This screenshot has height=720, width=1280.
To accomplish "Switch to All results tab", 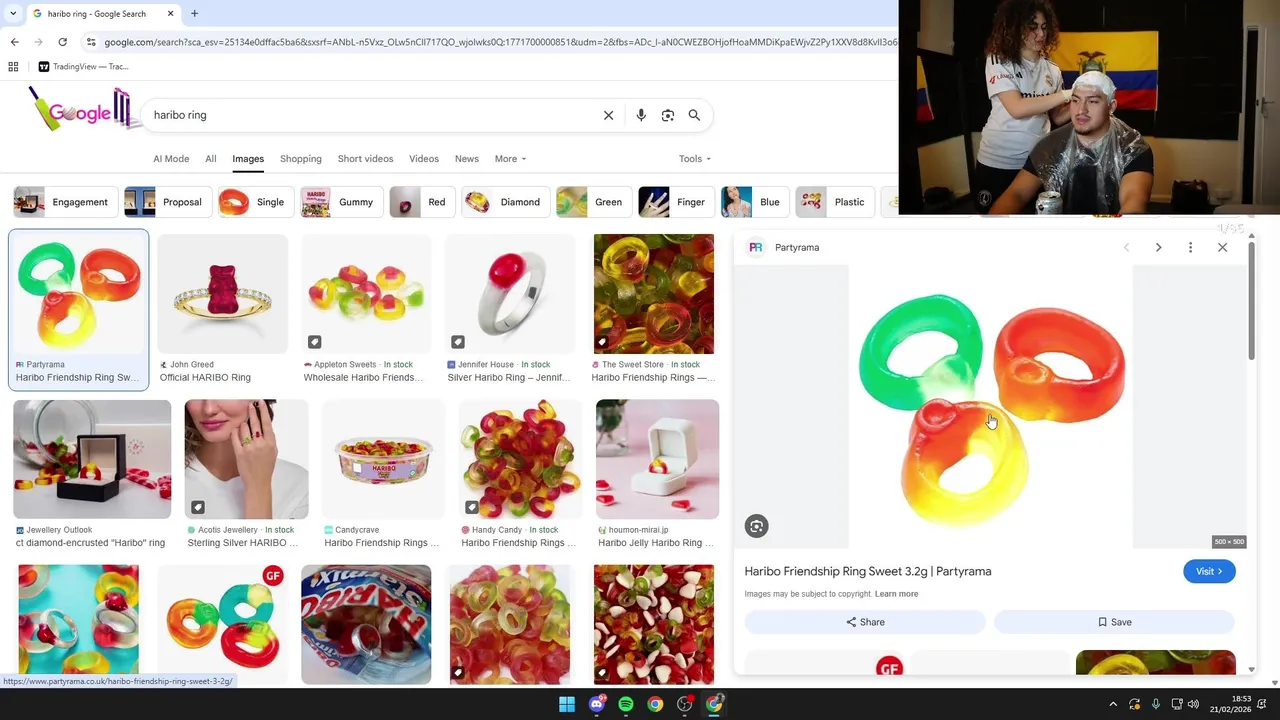I will point(210,159).
